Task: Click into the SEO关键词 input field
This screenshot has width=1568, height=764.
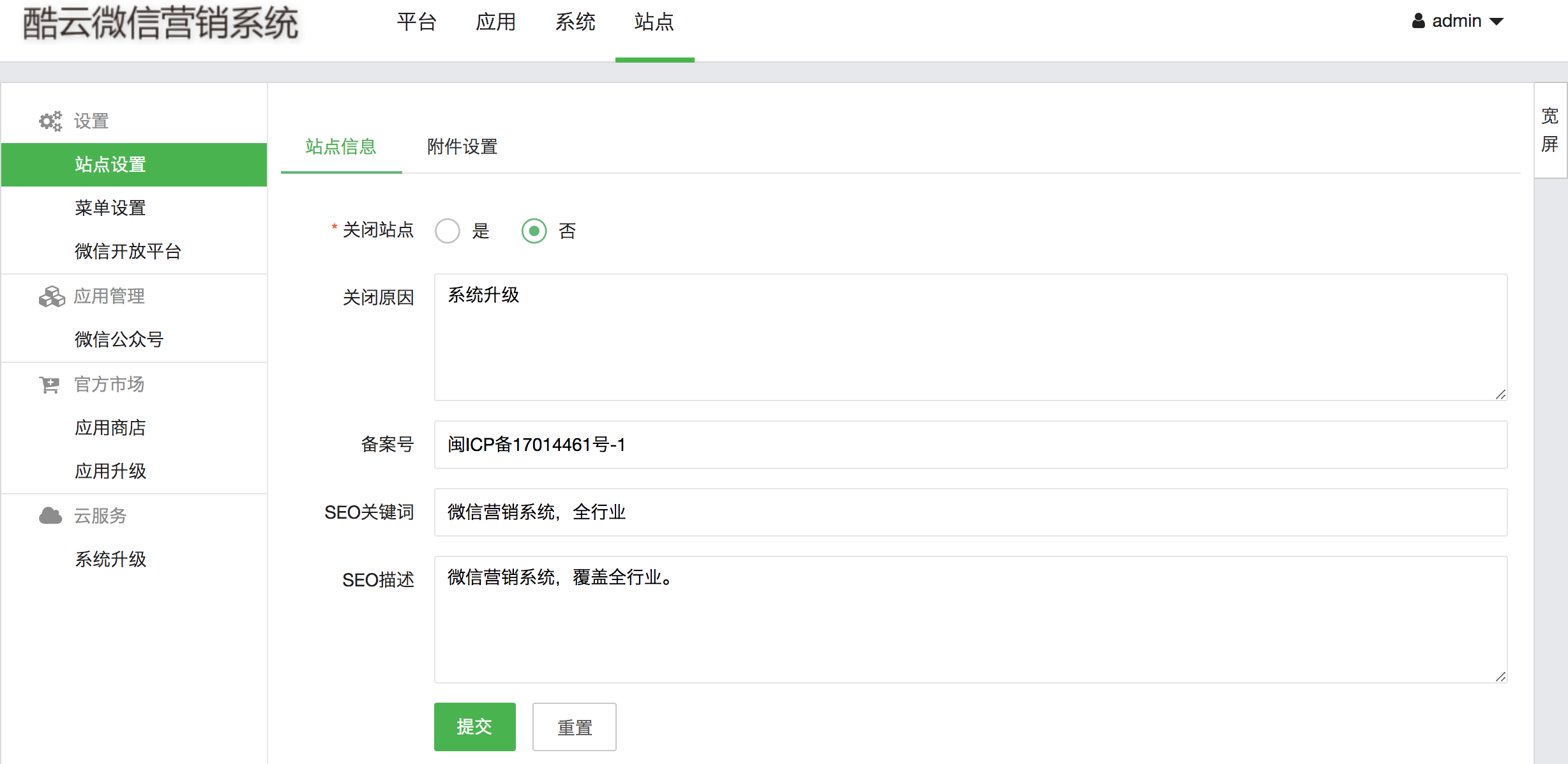Action: pyautogui.click(x=970, y=512)
